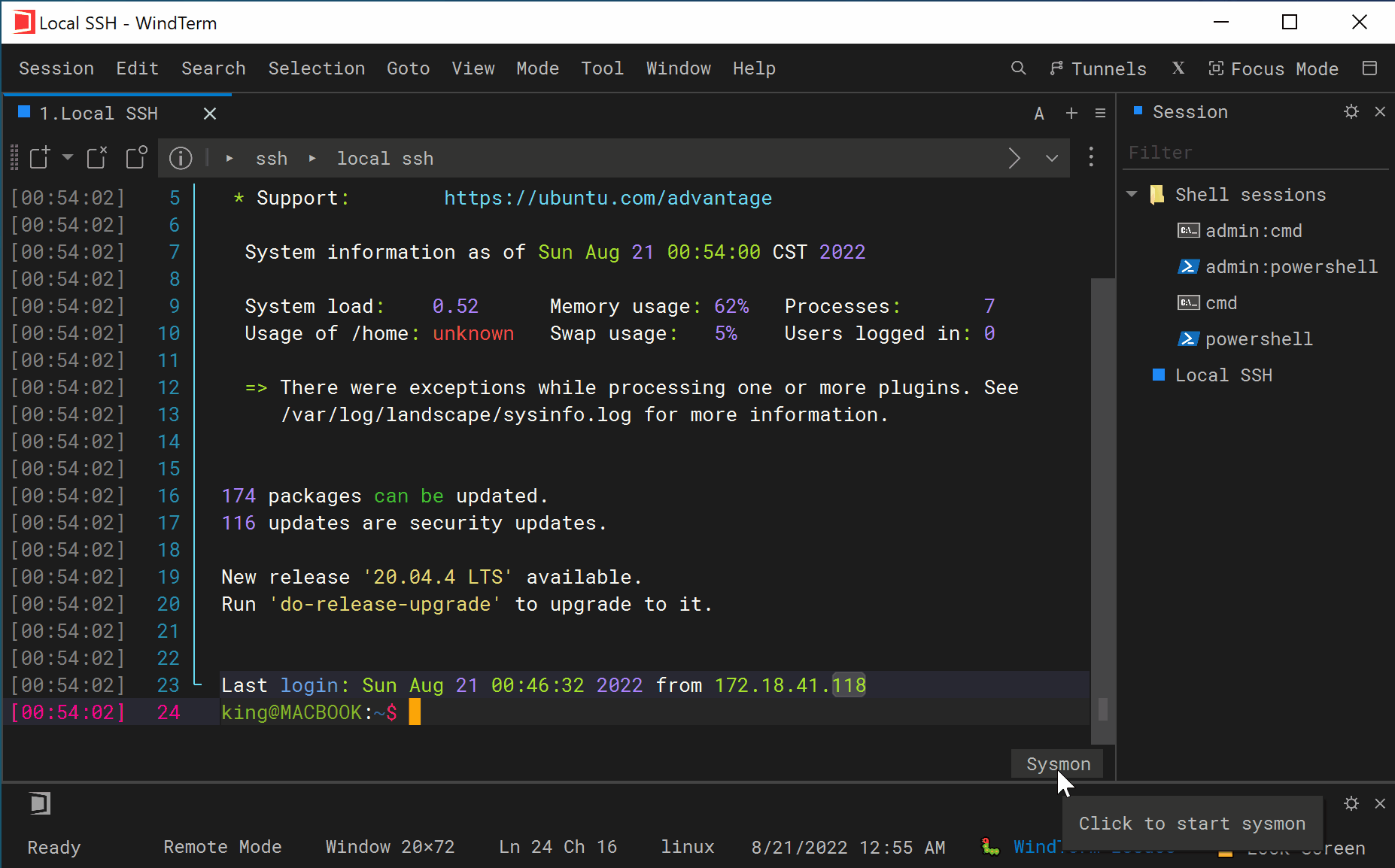Open the Tool menu

click(x=602, y=68)
